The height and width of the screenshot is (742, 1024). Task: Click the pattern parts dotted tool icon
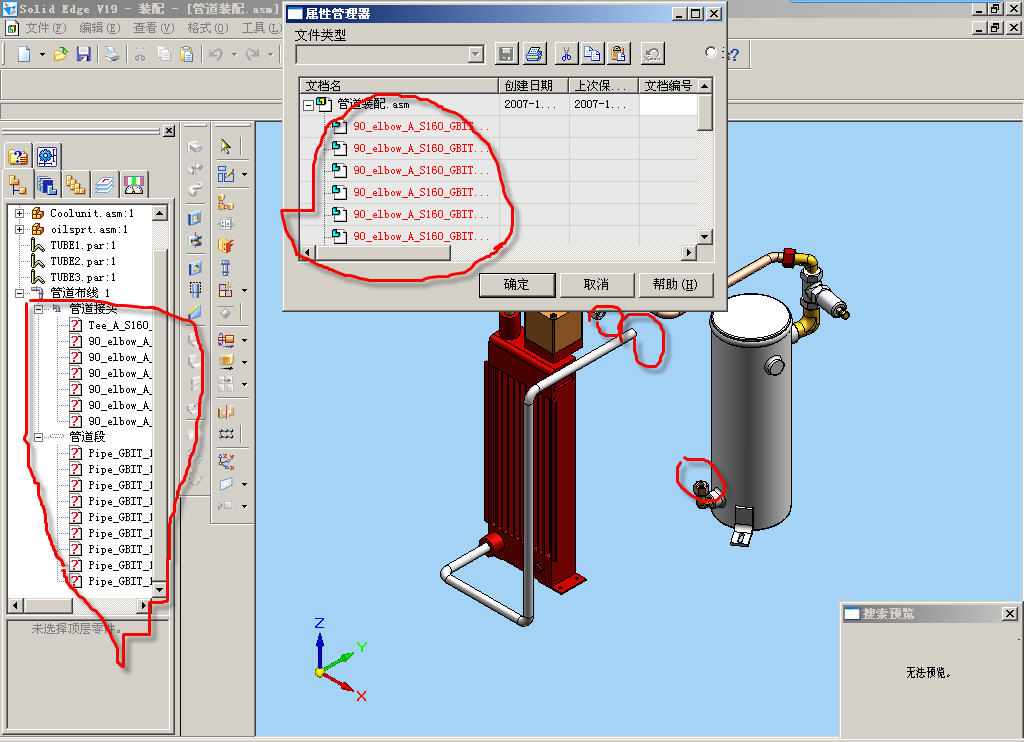pyautogui.click(x=226, y=434)
